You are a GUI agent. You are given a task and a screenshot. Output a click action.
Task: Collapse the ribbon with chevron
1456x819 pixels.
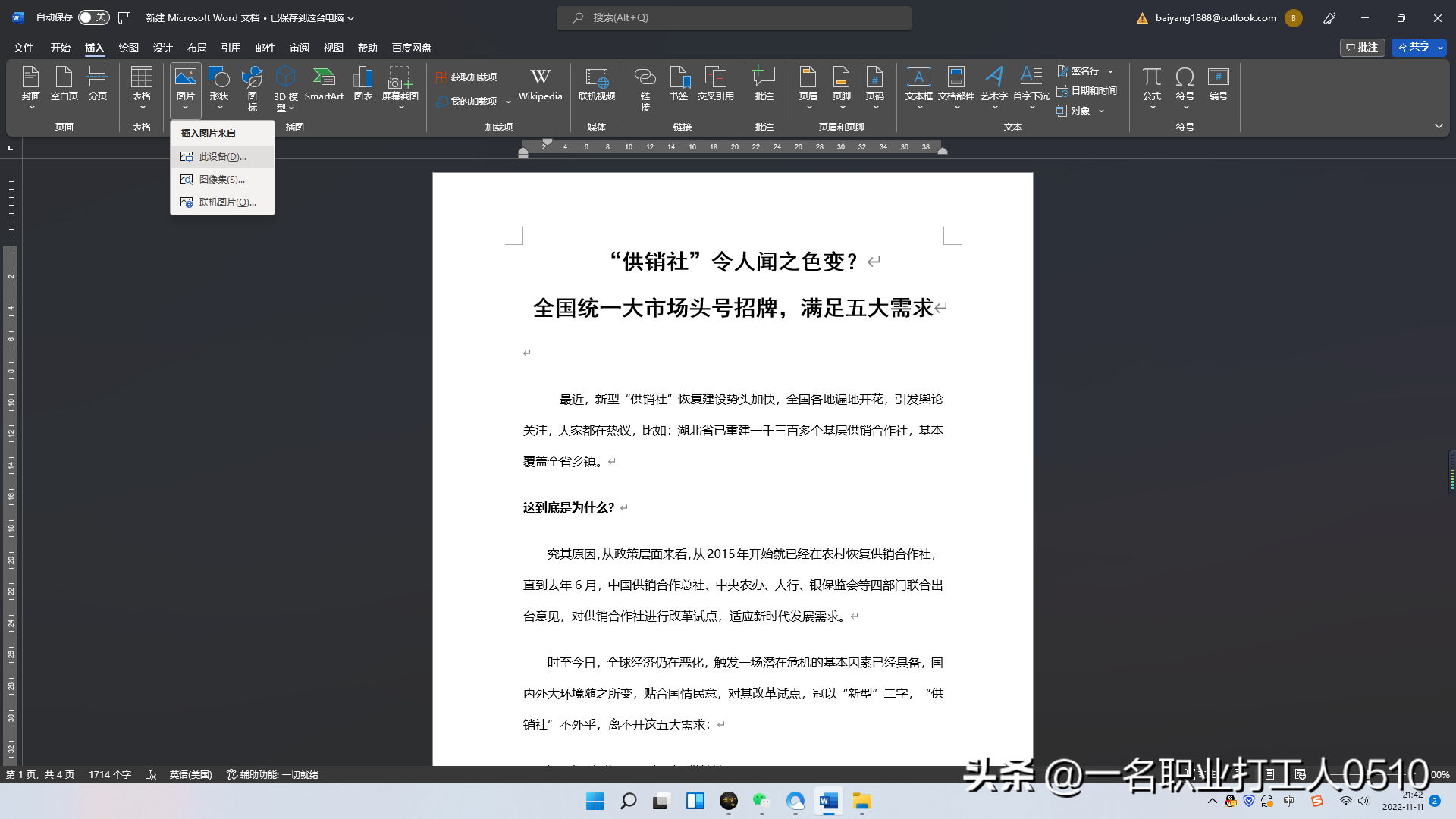tap(1439, 126)
